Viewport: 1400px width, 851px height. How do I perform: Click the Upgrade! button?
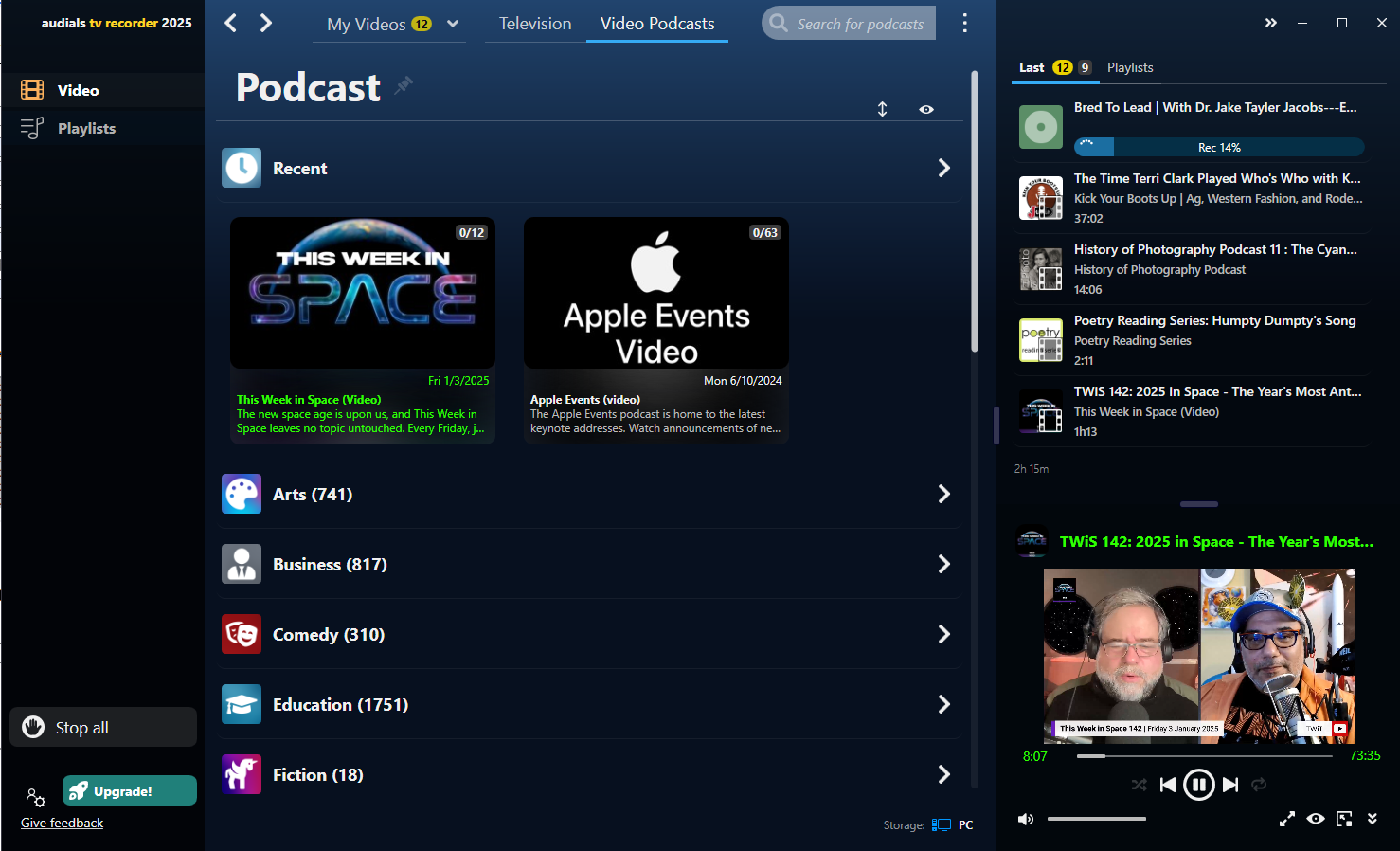[x=130, y=790]
